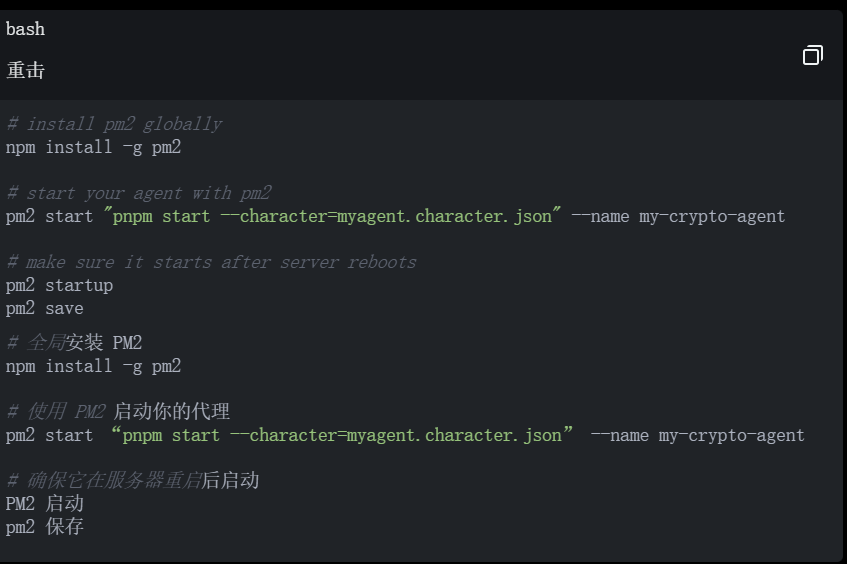Click the first '--name my-crypto-agent' argument

click(678, 216)
